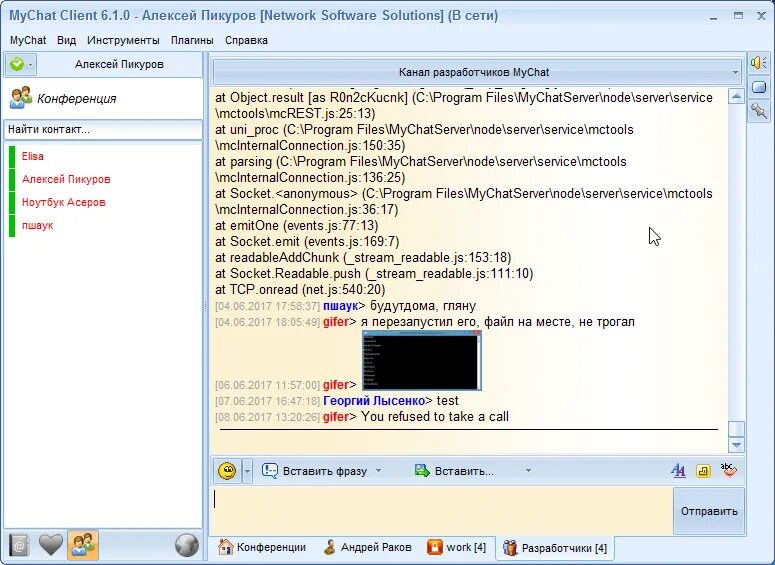
Task: Open the MyChat menu
Action: (28, 40)
